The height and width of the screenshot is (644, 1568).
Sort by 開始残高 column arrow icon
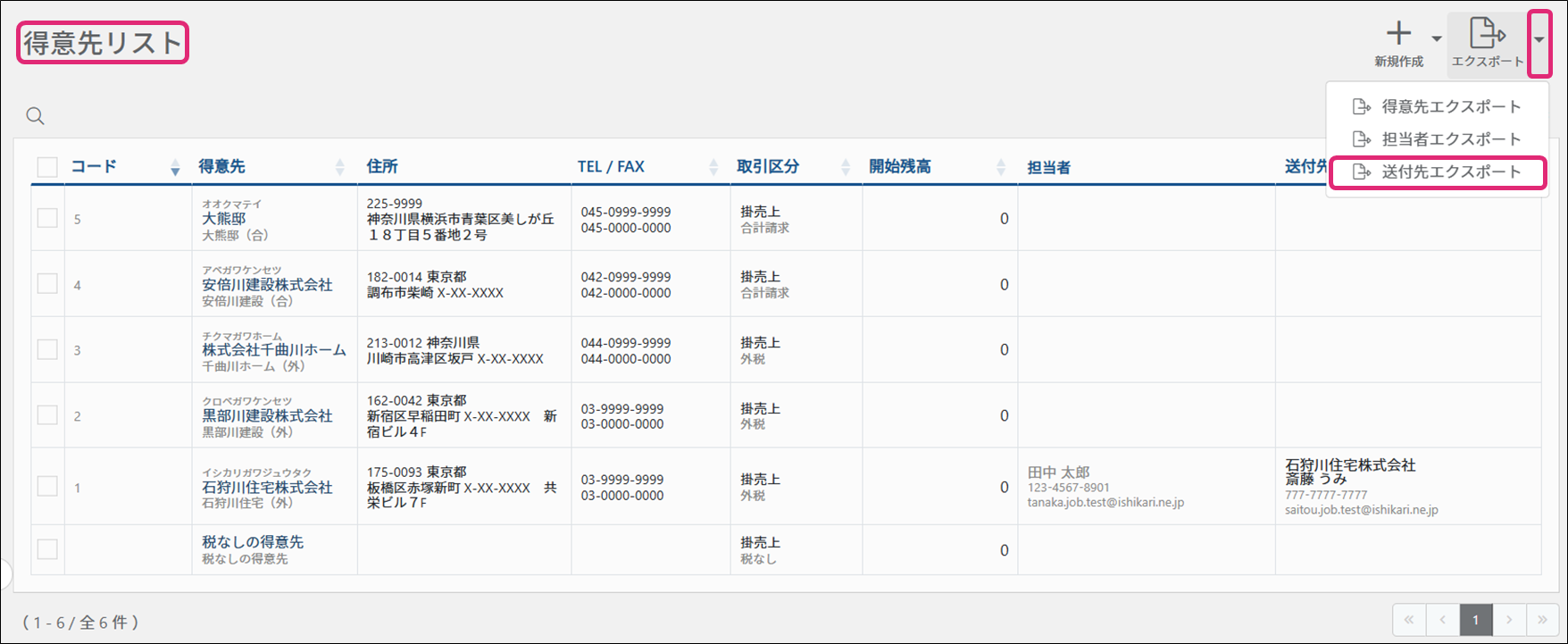coord(1000,167)
